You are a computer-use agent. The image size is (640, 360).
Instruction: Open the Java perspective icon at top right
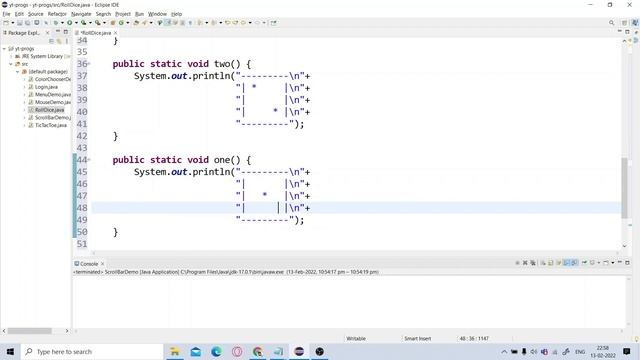(x=635, y=23)
